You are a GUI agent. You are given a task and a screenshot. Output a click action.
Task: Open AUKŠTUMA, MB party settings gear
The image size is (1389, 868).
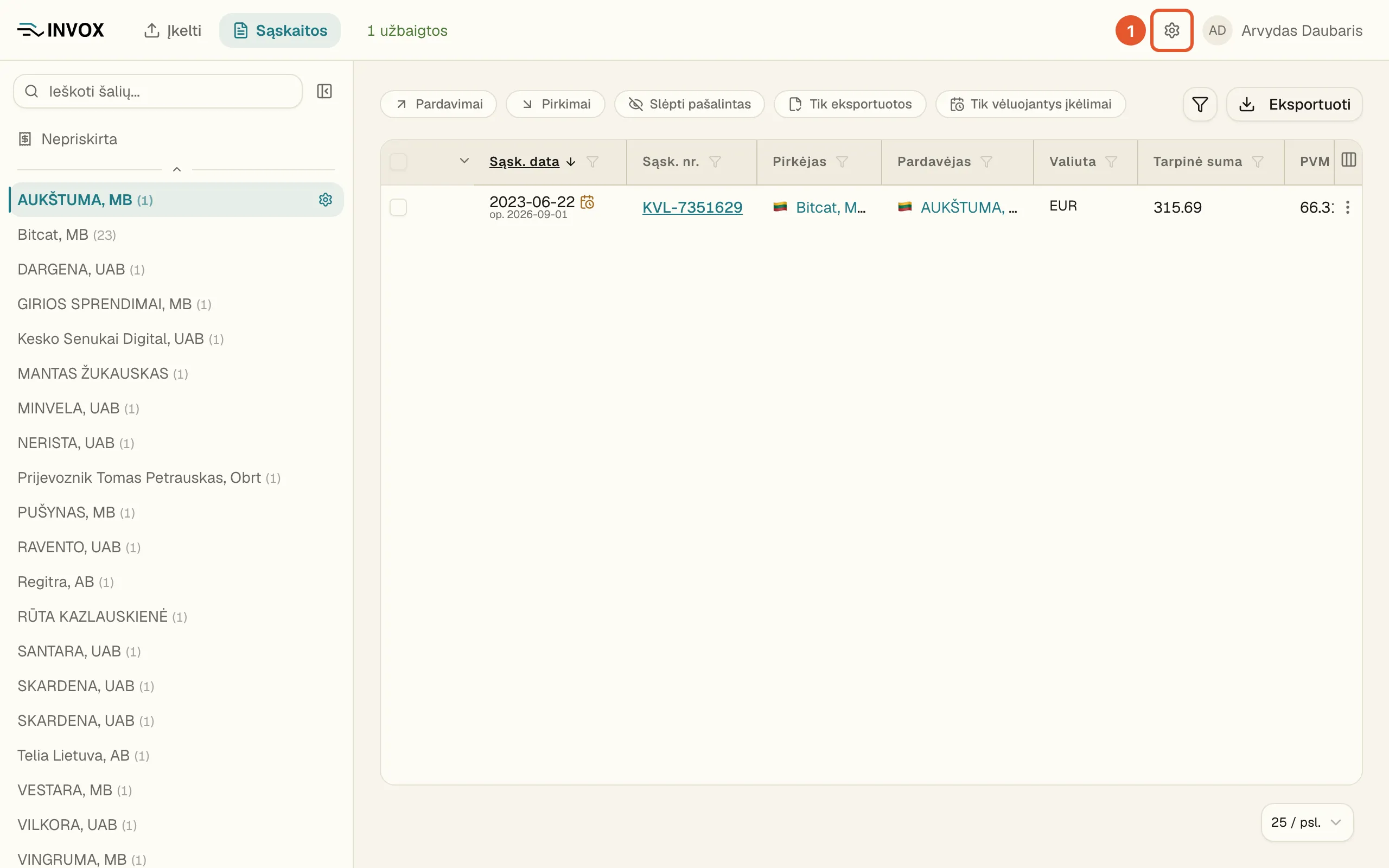326,200
